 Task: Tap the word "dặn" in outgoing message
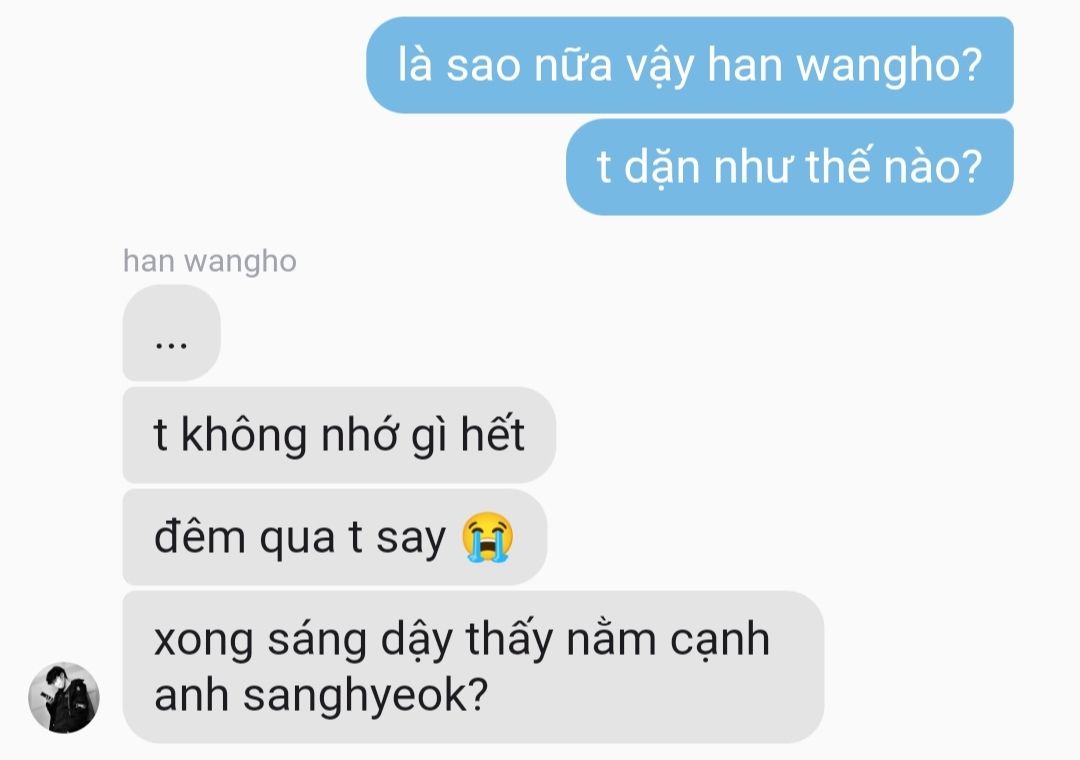coord(662,167)
